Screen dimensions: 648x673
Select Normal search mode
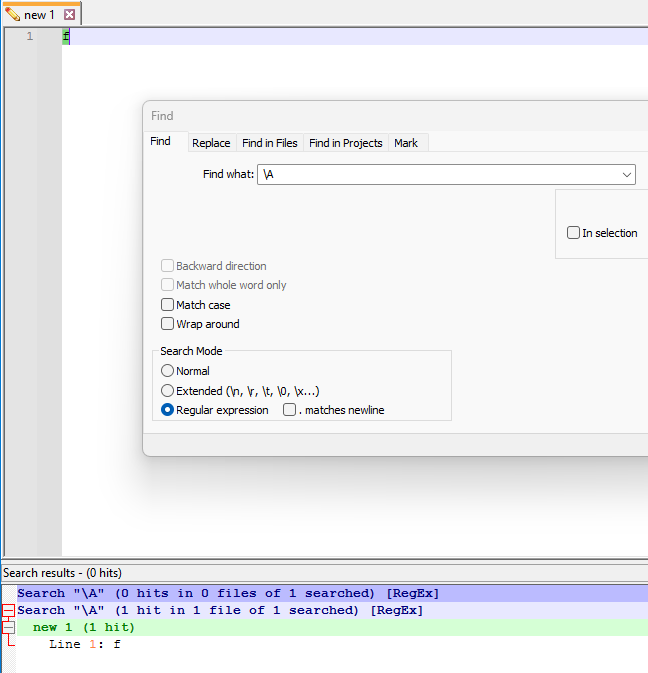(x=168, y=371)
